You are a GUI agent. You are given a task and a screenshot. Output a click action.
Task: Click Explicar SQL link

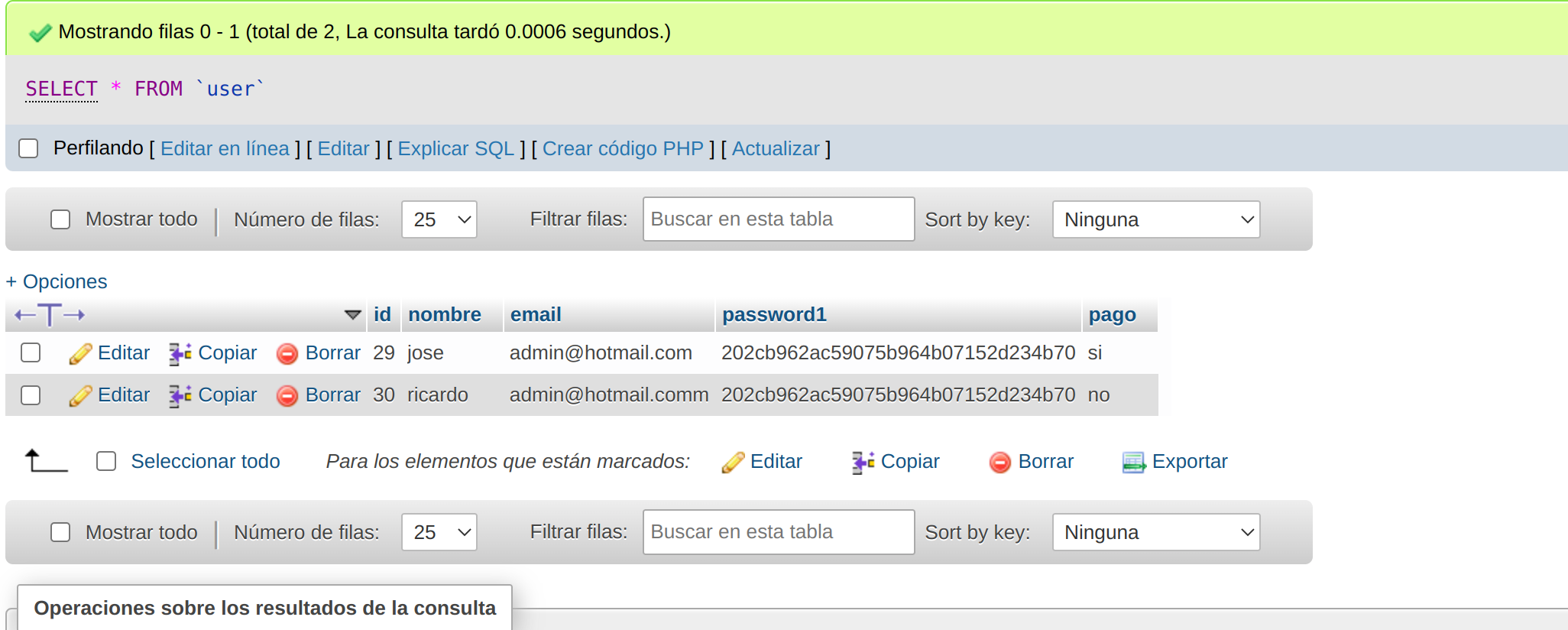[x=456, y=148]
